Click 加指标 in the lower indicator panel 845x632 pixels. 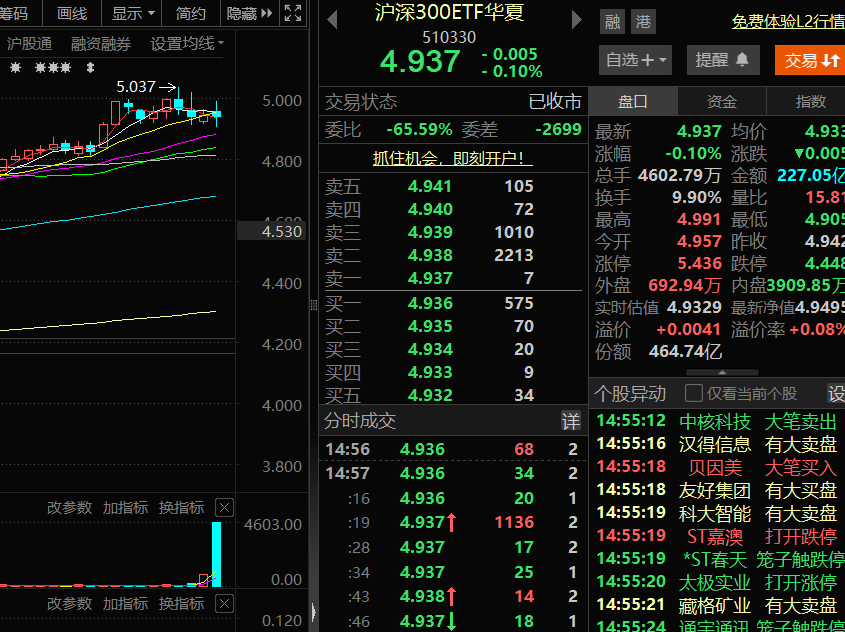click(126, 603)
